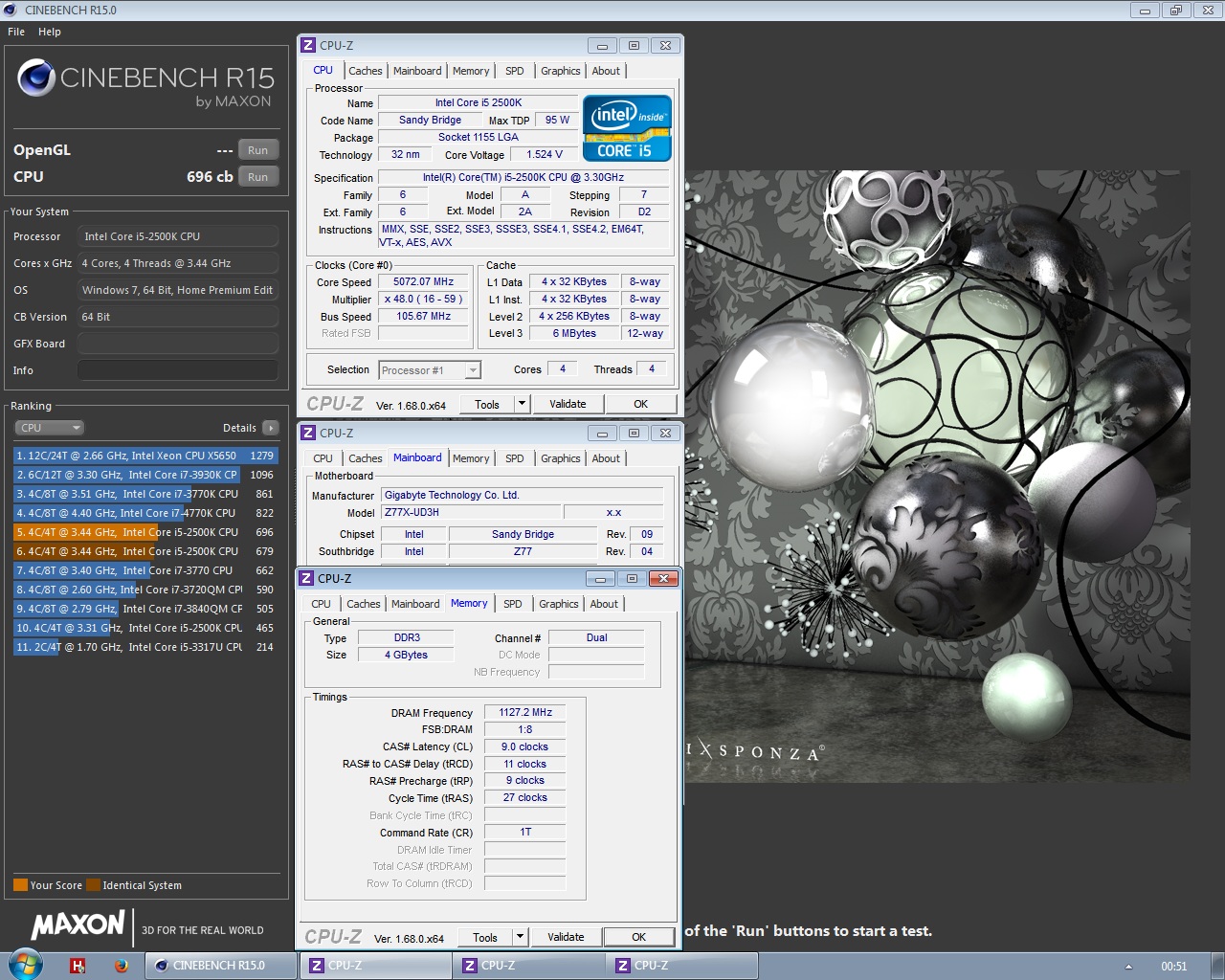This screenshot has width=1225, height=980.
Task: Run the CPU benchmark
Action: pos(258,177)
